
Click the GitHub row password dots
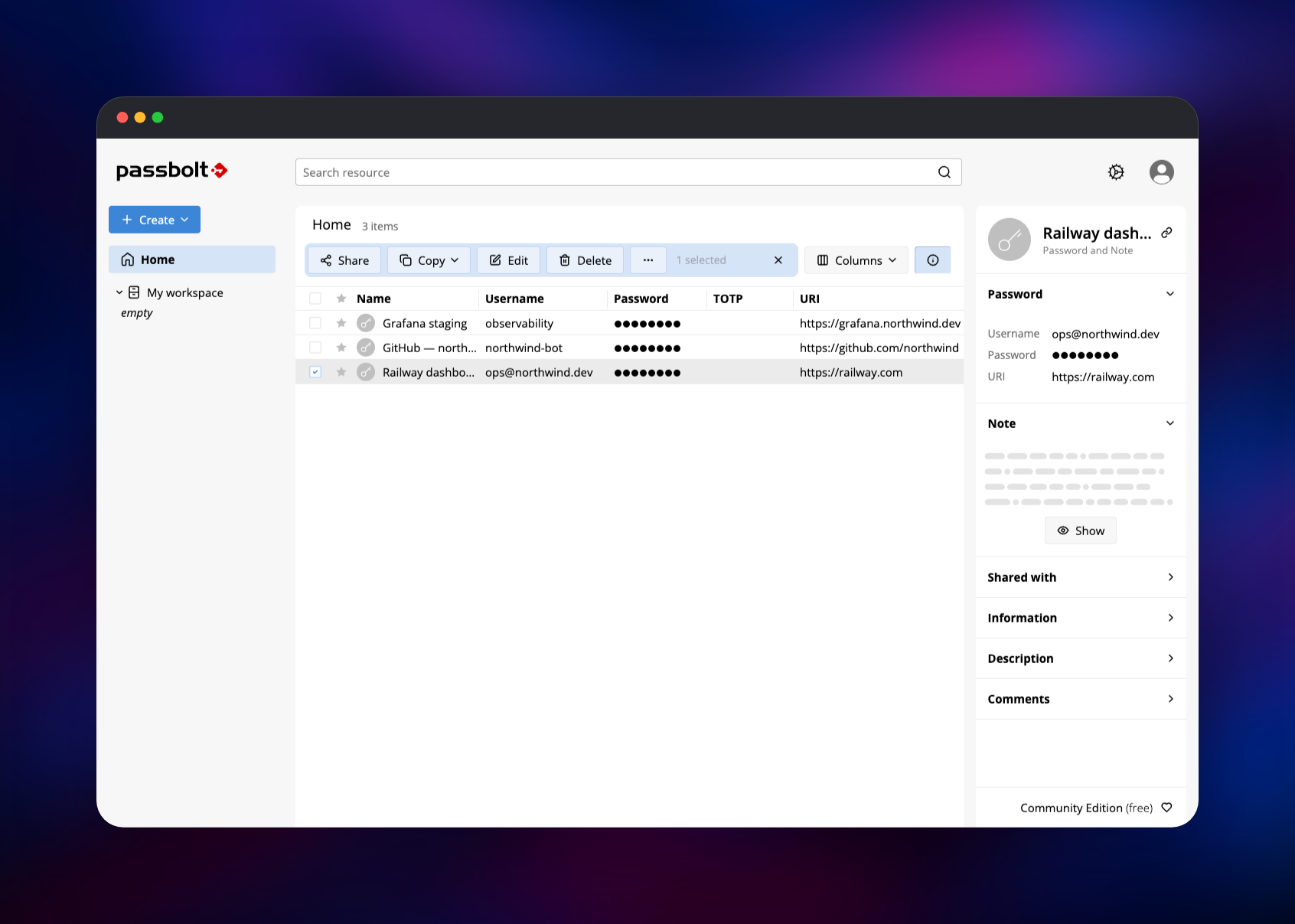coord(647,348)
